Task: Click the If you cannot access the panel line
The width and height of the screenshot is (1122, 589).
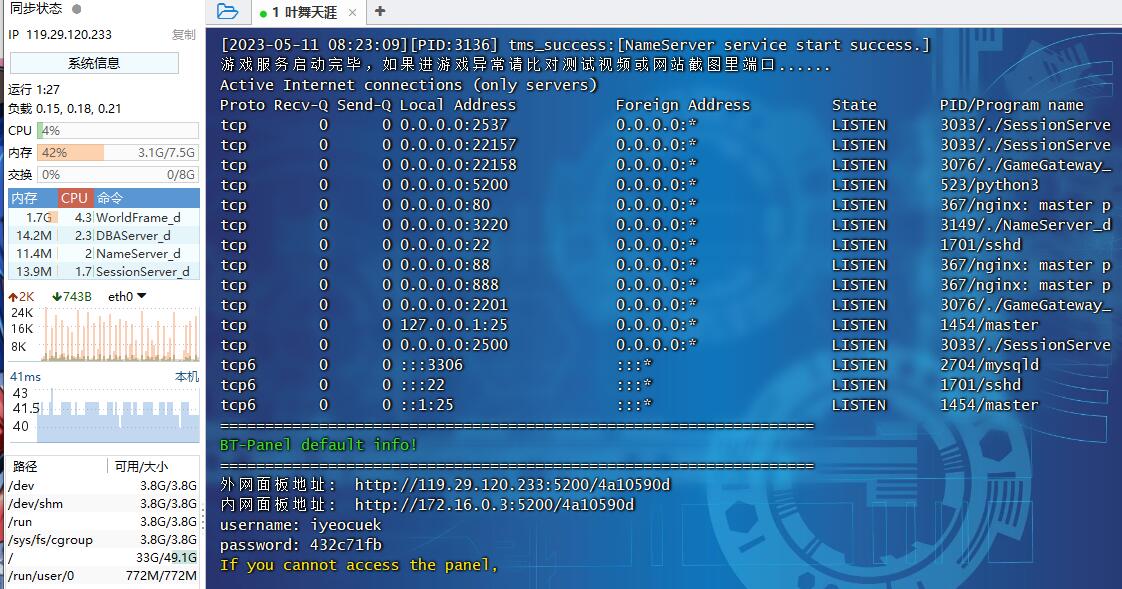Action: pyautogui.click(x=358, y=565)
